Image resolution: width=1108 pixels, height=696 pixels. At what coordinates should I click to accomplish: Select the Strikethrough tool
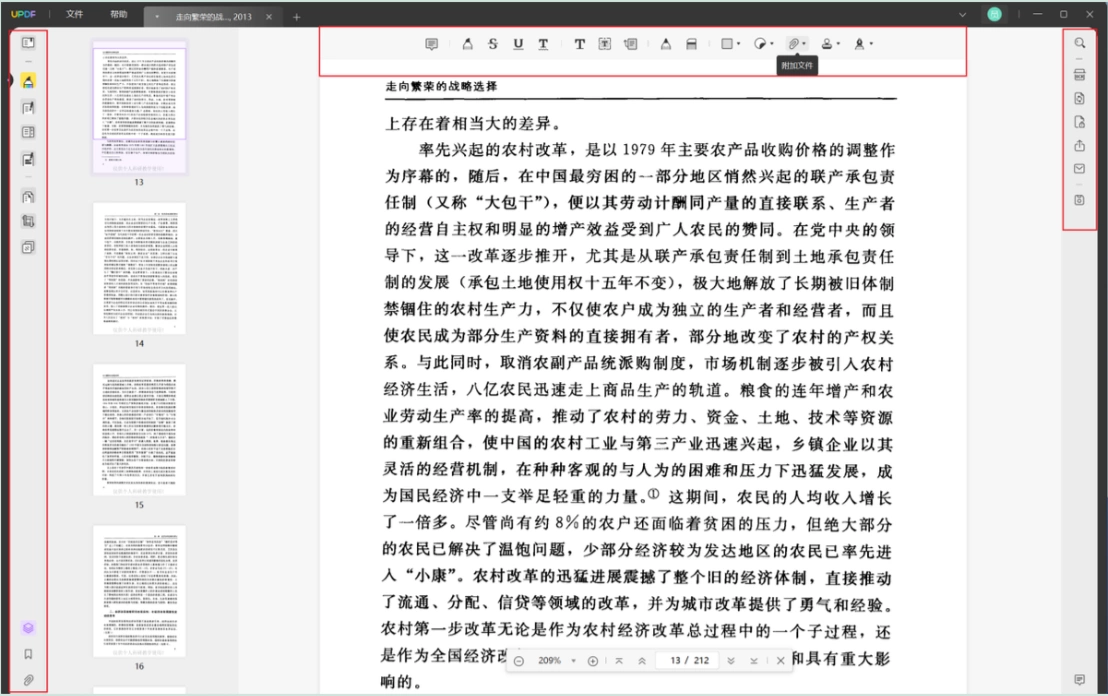click(x=493, y=44)
